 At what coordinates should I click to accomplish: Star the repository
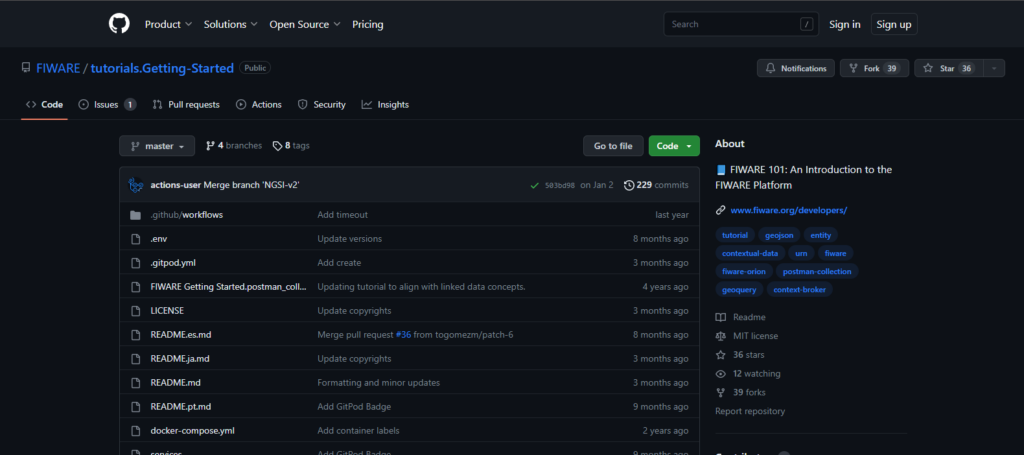pyautogui.click(x=949, y=68)
